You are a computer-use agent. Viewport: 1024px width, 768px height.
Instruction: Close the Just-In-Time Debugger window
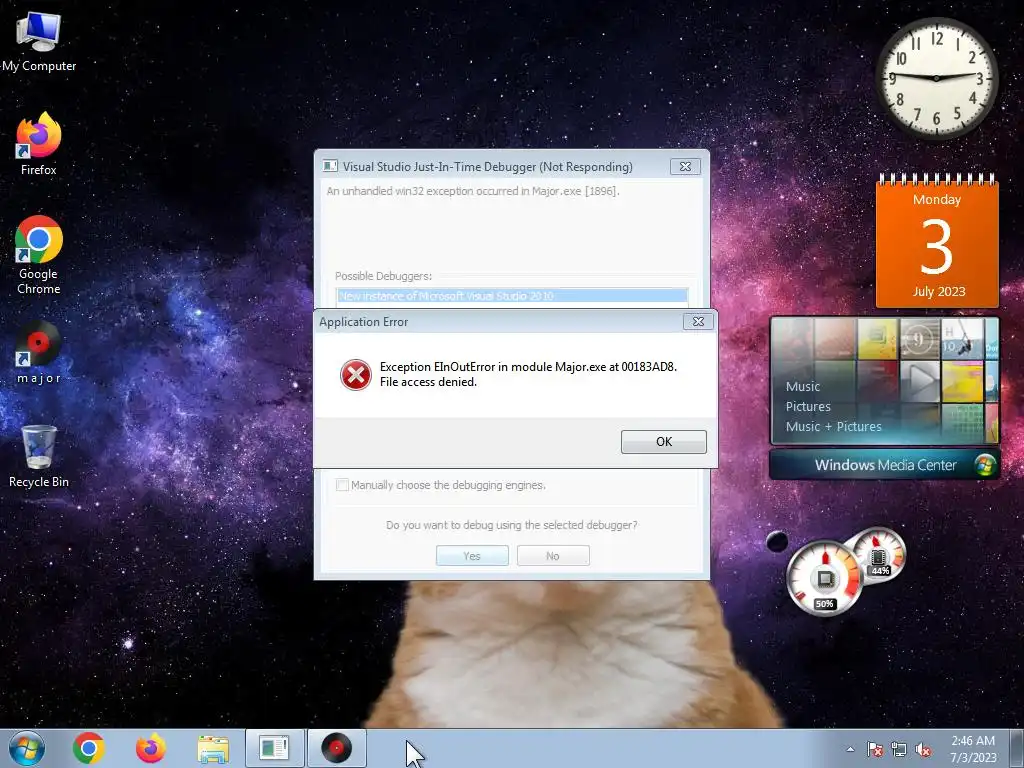(x=685, y=167)
